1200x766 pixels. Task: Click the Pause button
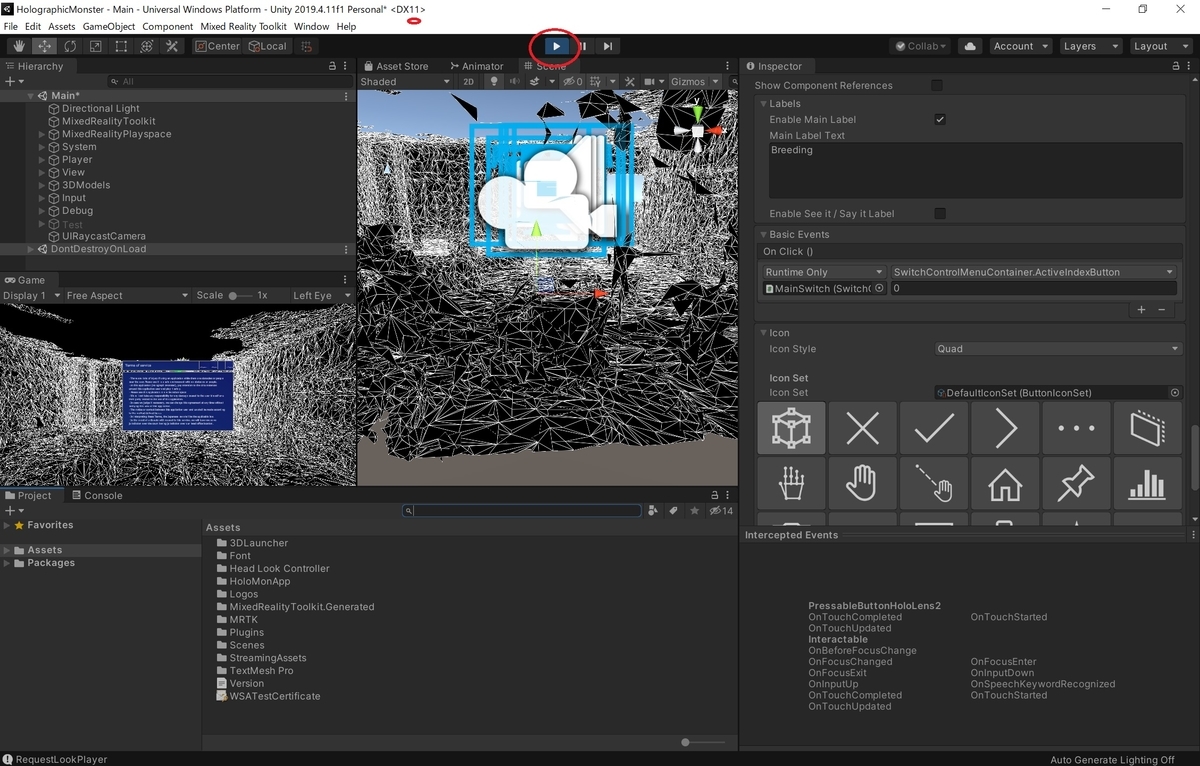[x=582, y=46]
